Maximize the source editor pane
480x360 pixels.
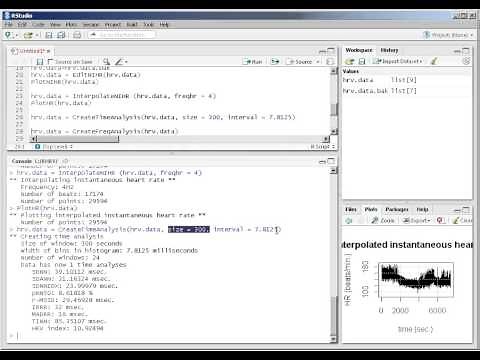[331, 51]
